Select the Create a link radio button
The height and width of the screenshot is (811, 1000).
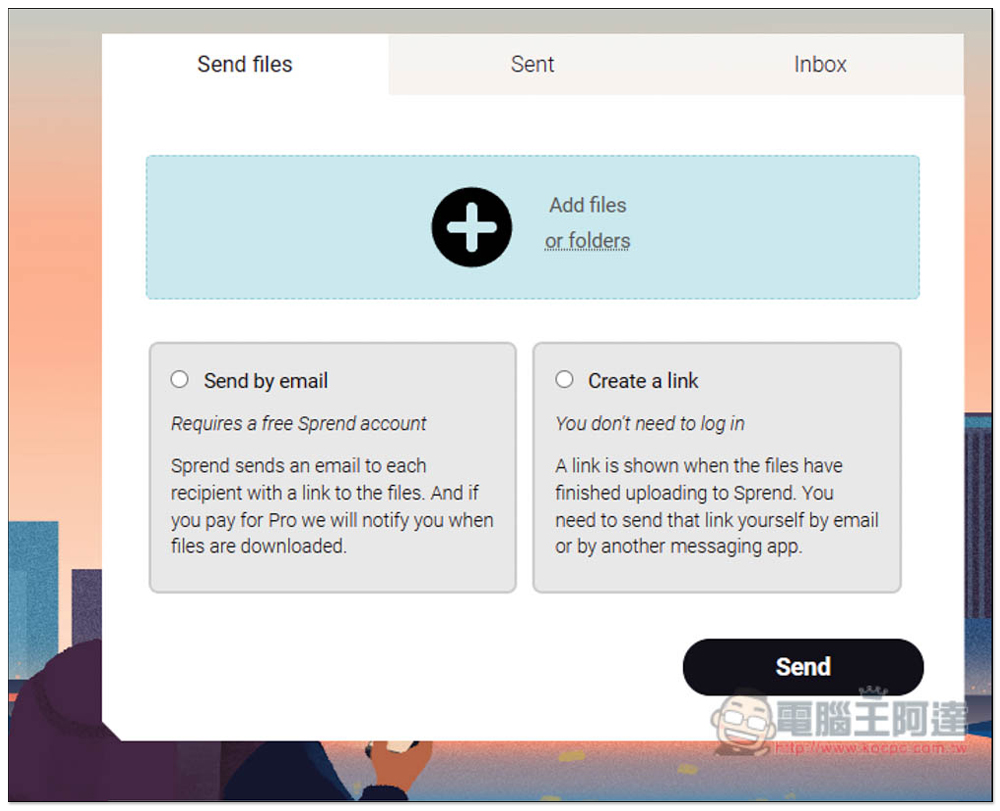[x=565, y=379]
